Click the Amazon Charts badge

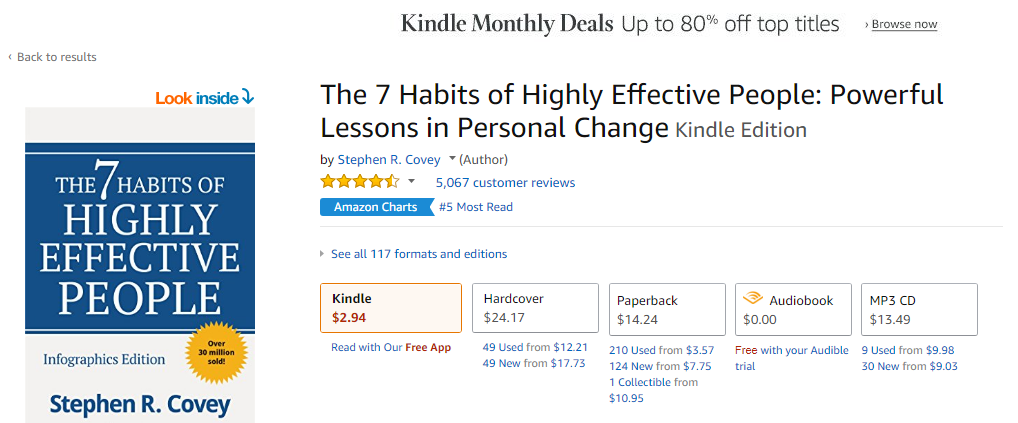coord(375,207)
